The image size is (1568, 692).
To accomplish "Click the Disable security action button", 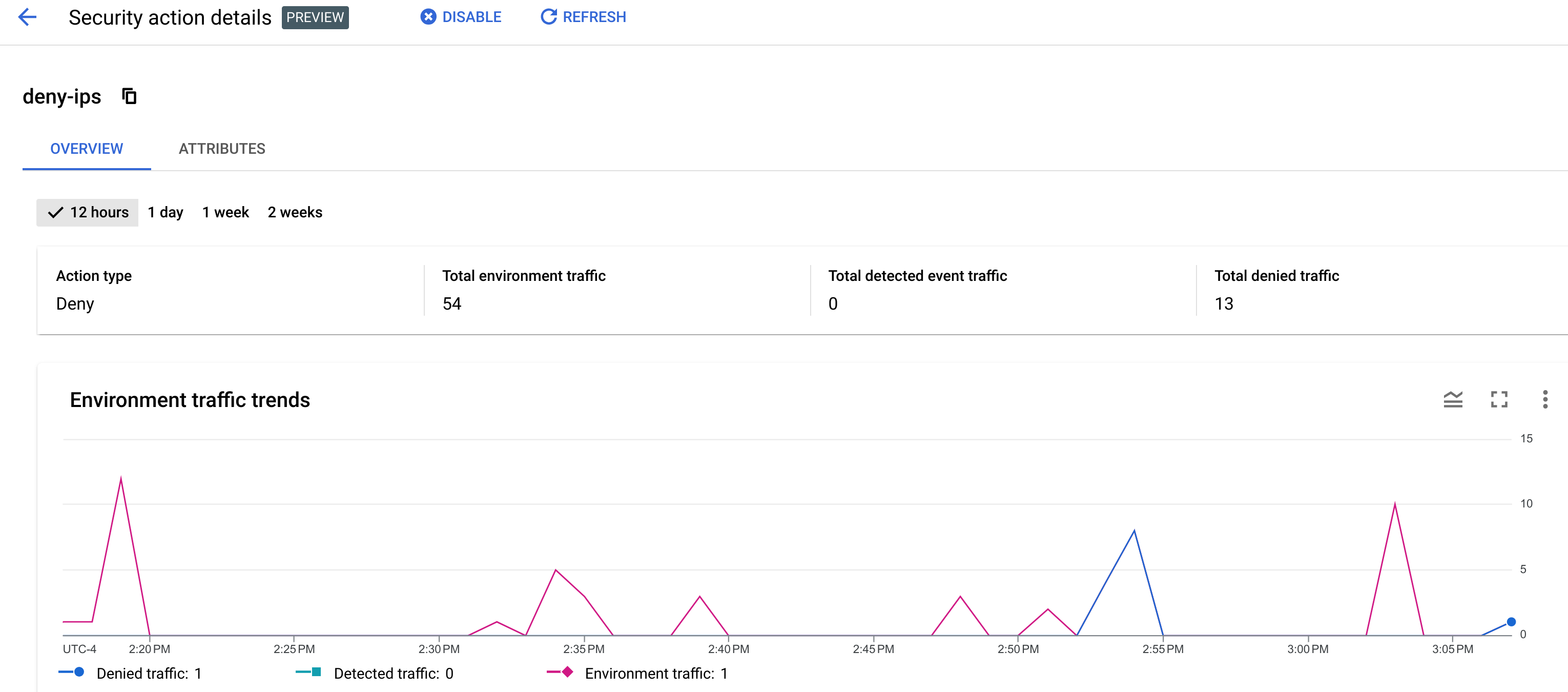I will [461, 17].
